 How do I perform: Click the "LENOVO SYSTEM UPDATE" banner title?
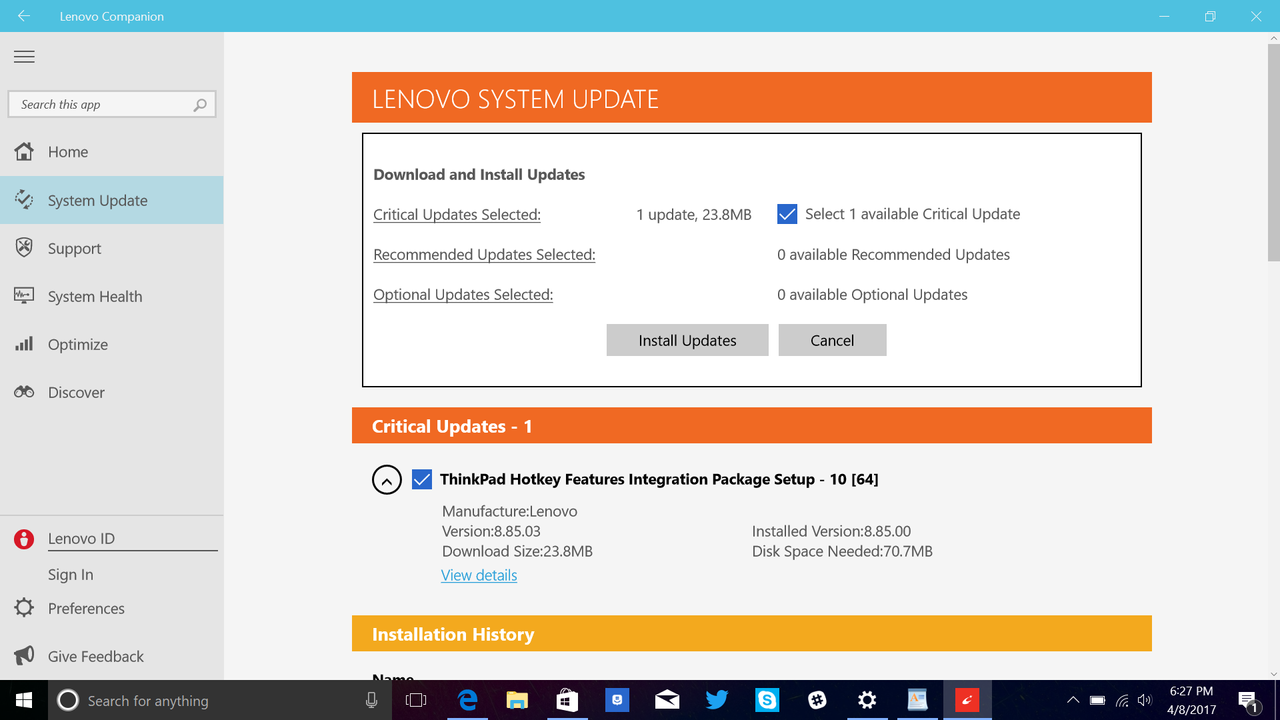515,99
